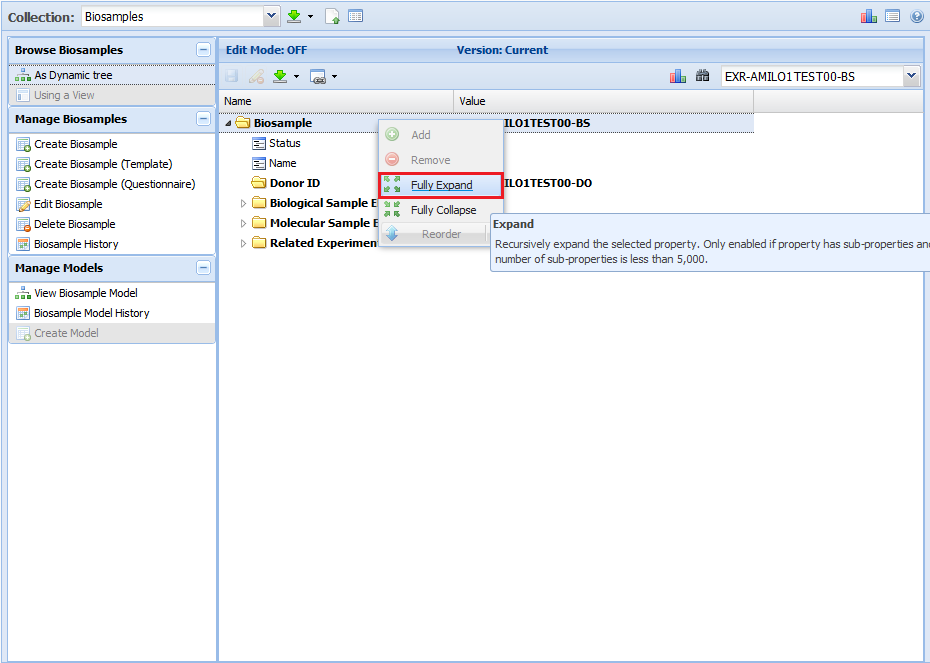This screenshot has height=663, width=930.
Task: Select the Status property row
Action: (284, 143)
